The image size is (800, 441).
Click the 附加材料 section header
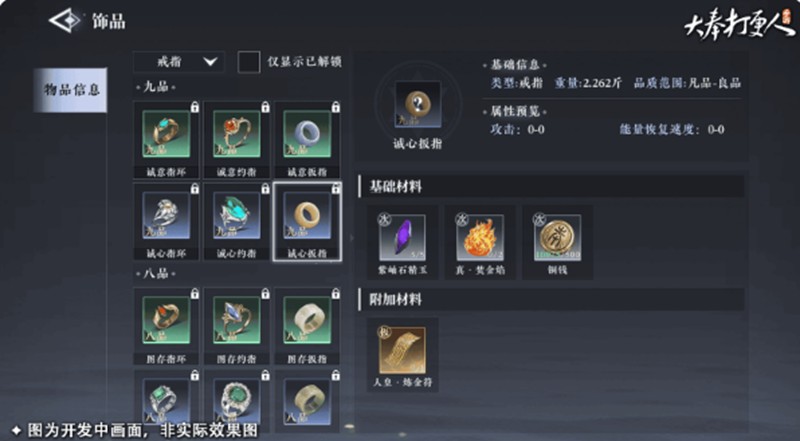[x=551, y=299]
